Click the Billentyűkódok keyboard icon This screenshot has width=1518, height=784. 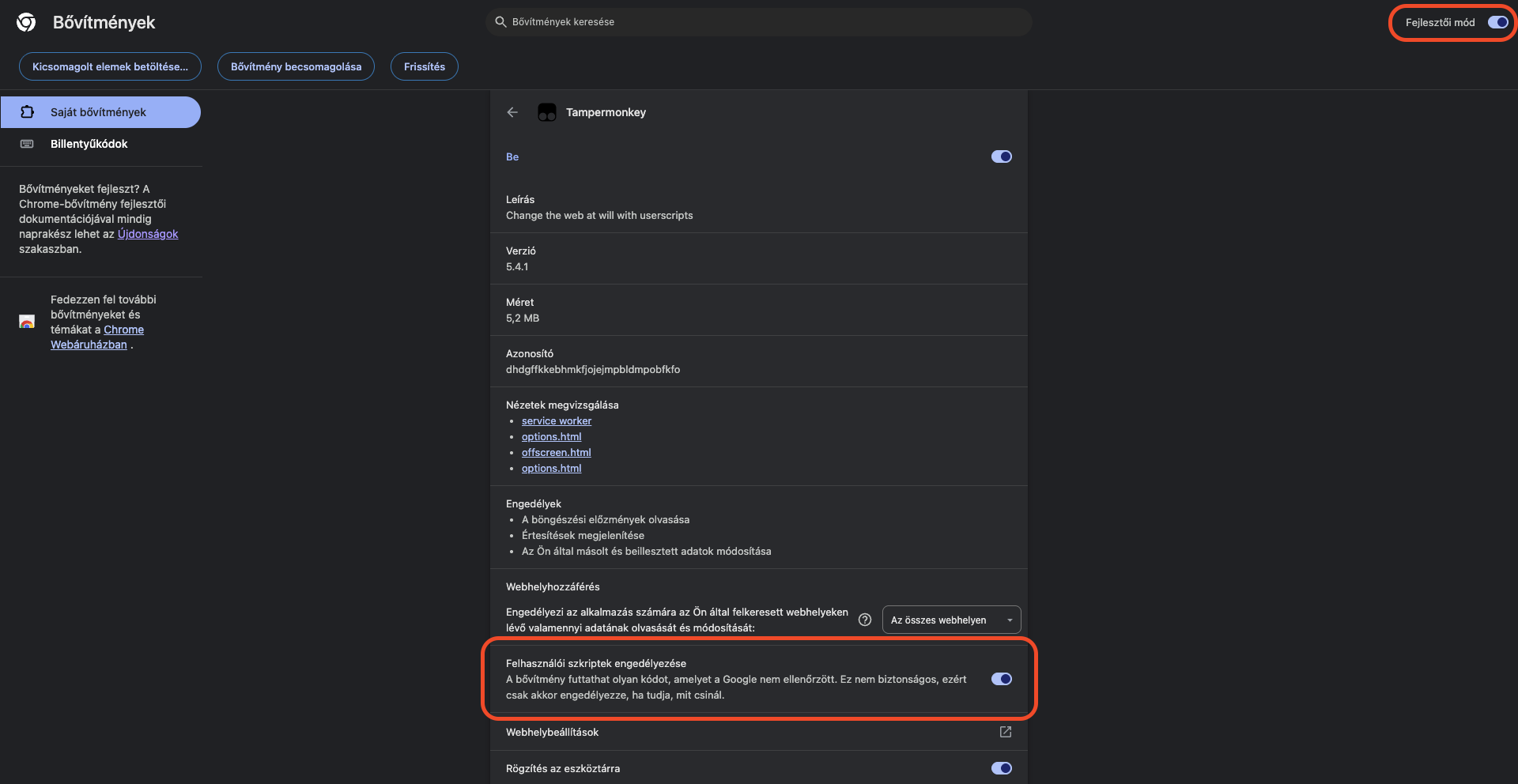point(27,144)
